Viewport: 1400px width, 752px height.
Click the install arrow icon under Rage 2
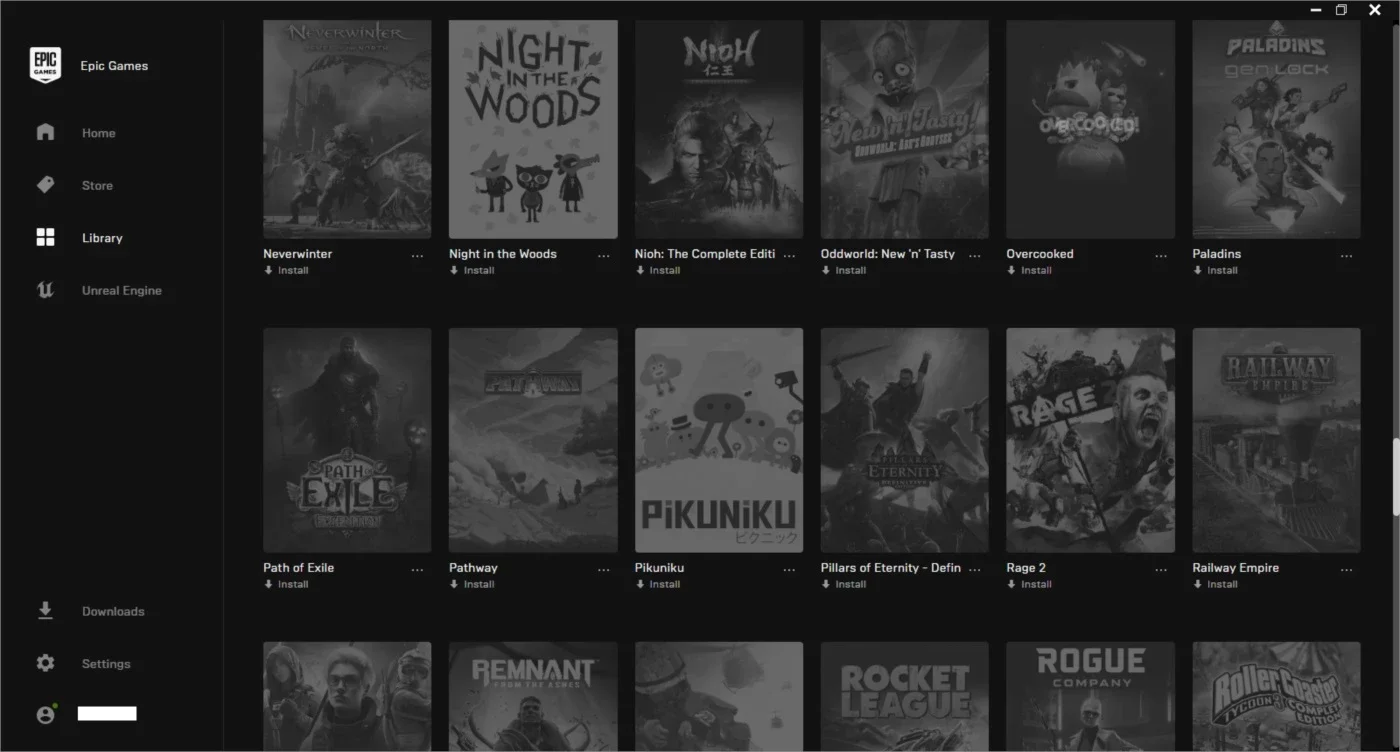pos(1011,584)
